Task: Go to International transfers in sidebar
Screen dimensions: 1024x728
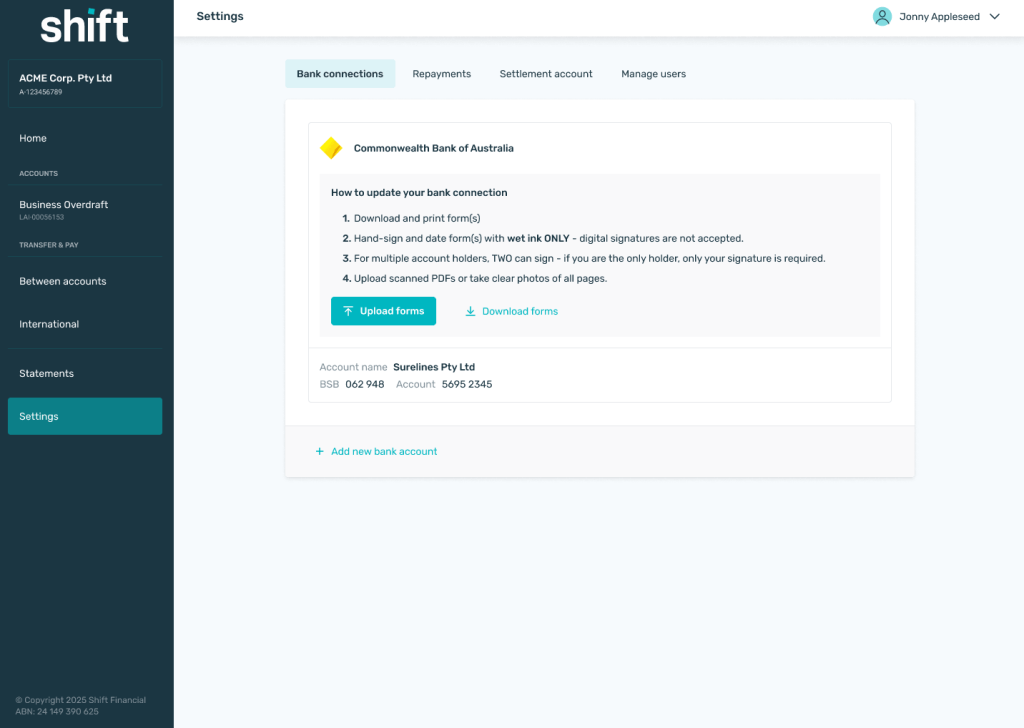Action: tap(85, 324)
